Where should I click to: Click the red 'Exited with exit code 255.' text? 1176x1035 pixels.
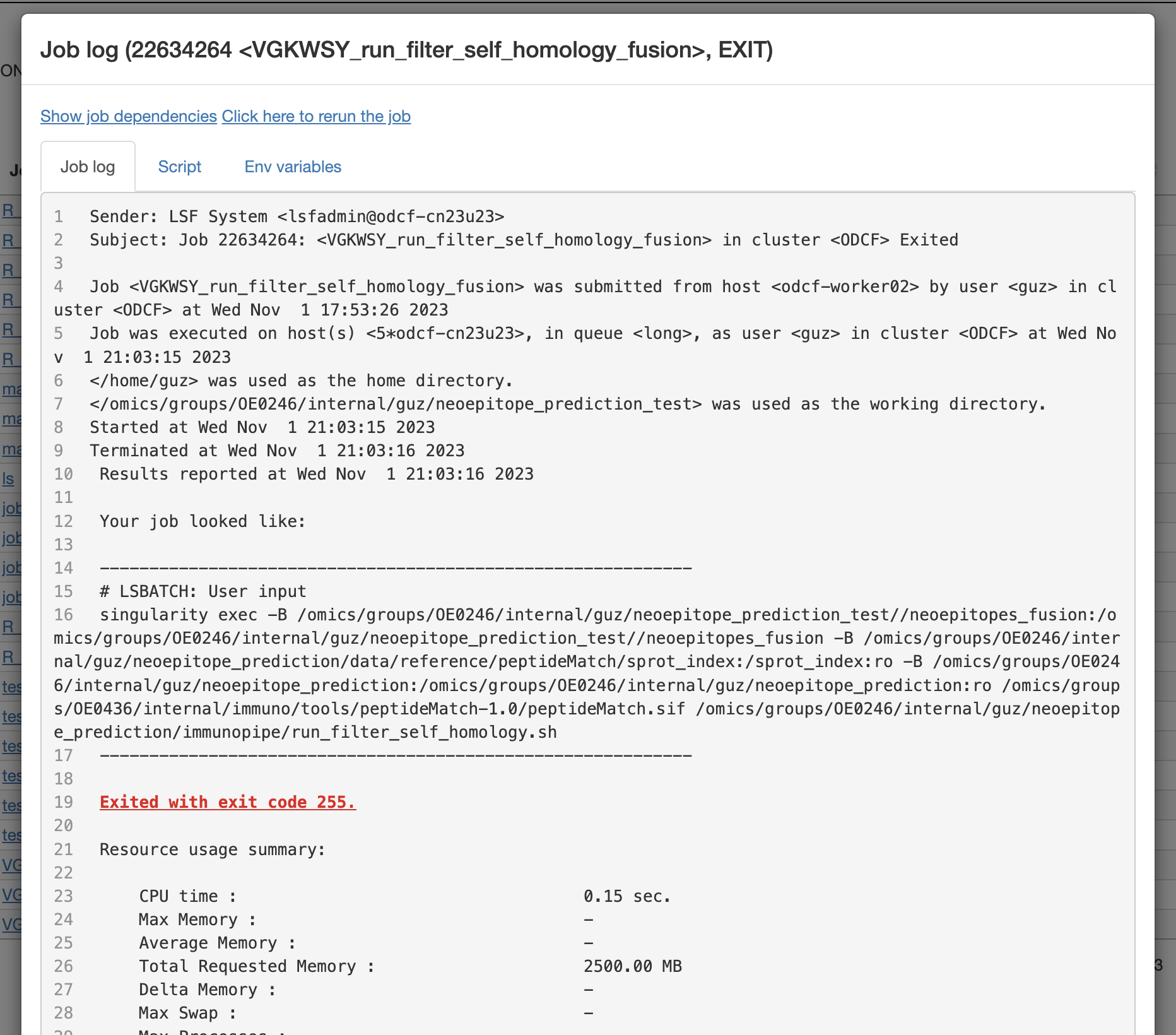click(x=228, y=802)
